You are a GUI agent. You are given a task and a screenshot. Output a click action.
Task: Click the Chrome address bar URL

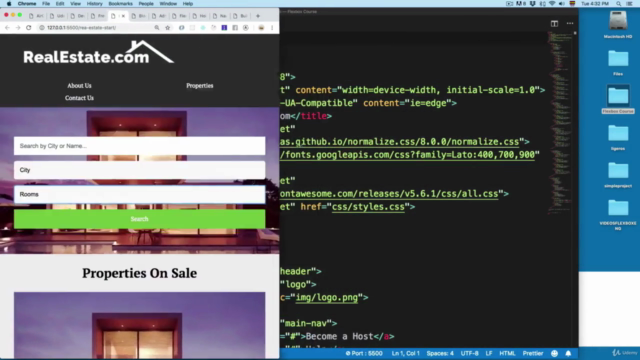[82, 28]
